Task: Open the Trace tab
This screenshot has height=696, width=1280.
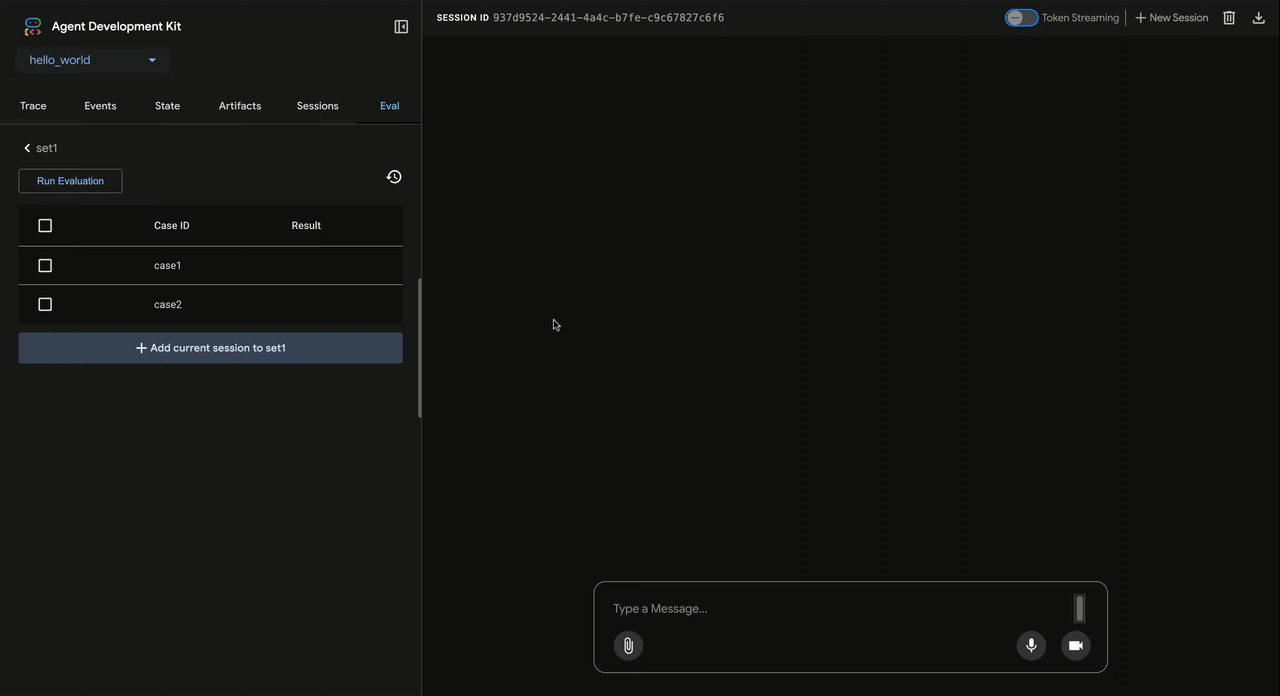Action: (x=33, y=105)
